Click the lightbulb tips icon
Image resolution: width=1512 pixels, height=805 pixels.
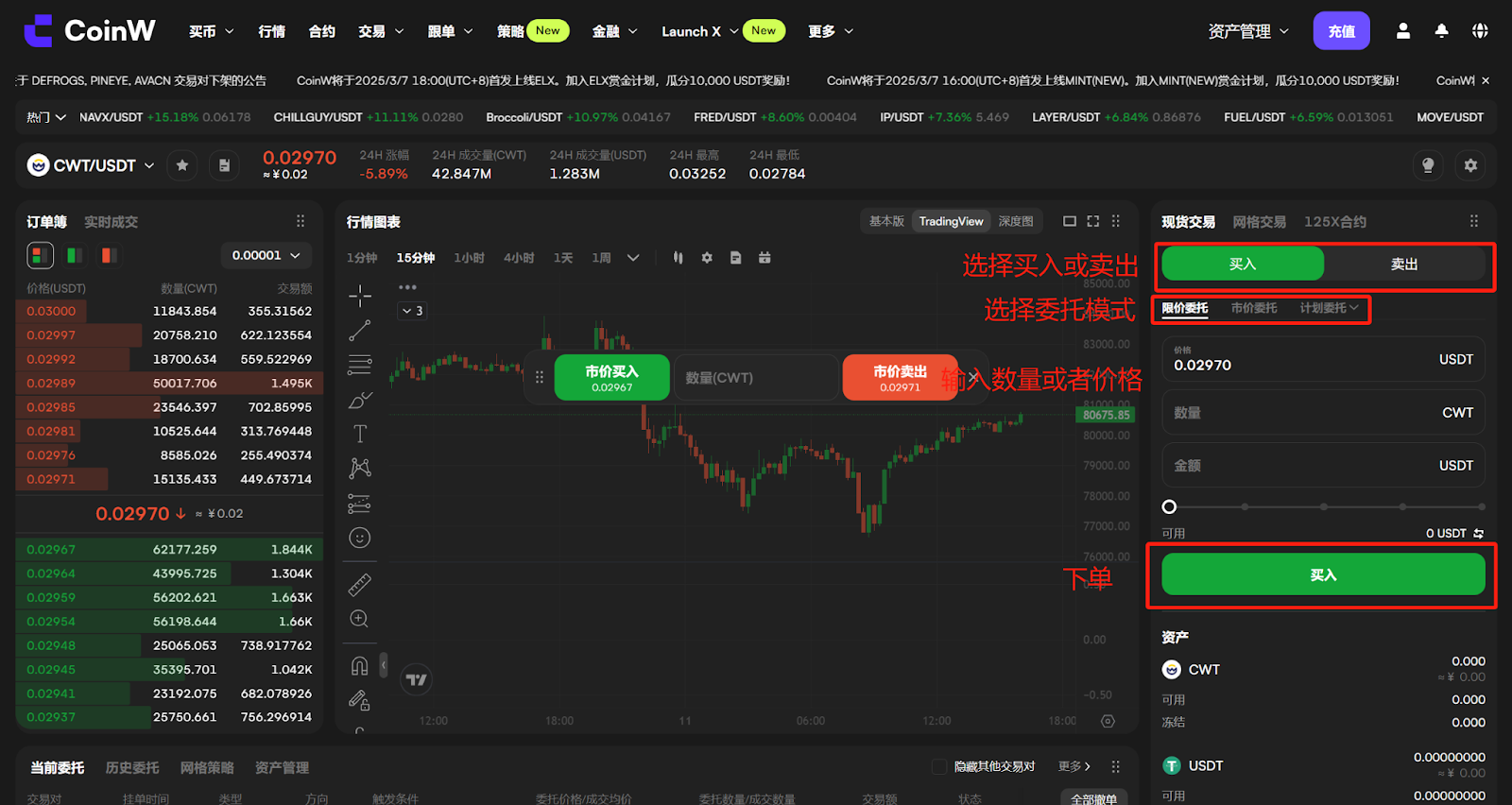(x=1428, y=165)
